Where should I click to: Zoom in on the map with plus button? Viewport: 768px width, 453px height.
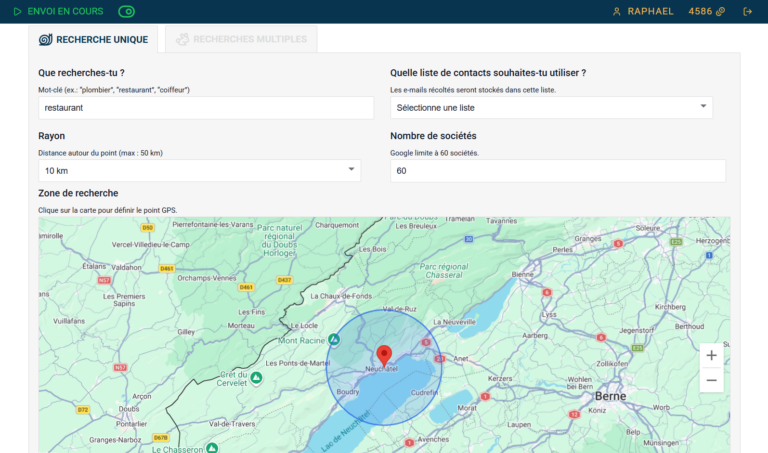(712, 356)
